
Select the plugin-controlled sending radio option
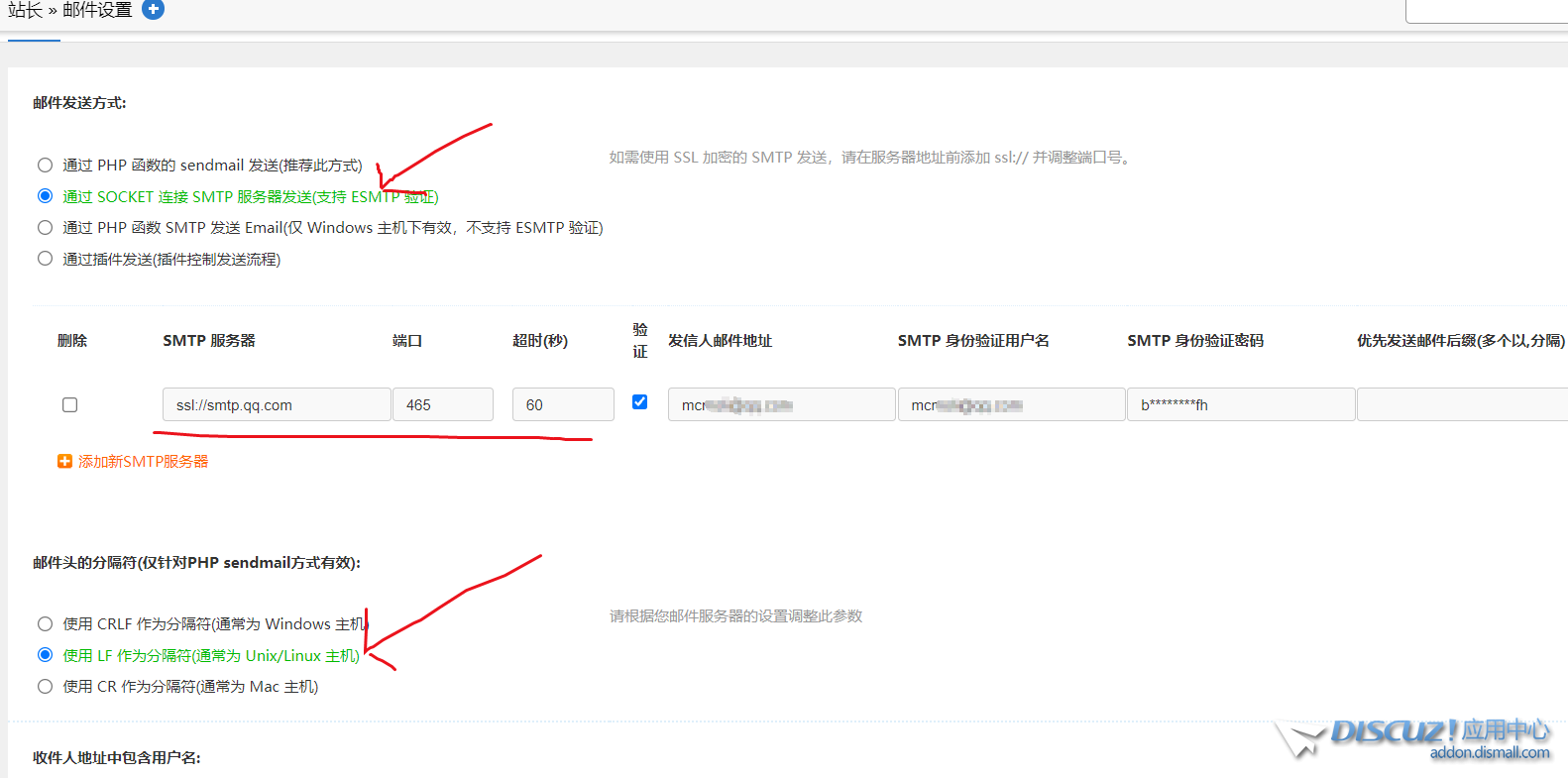coord(45,259)
